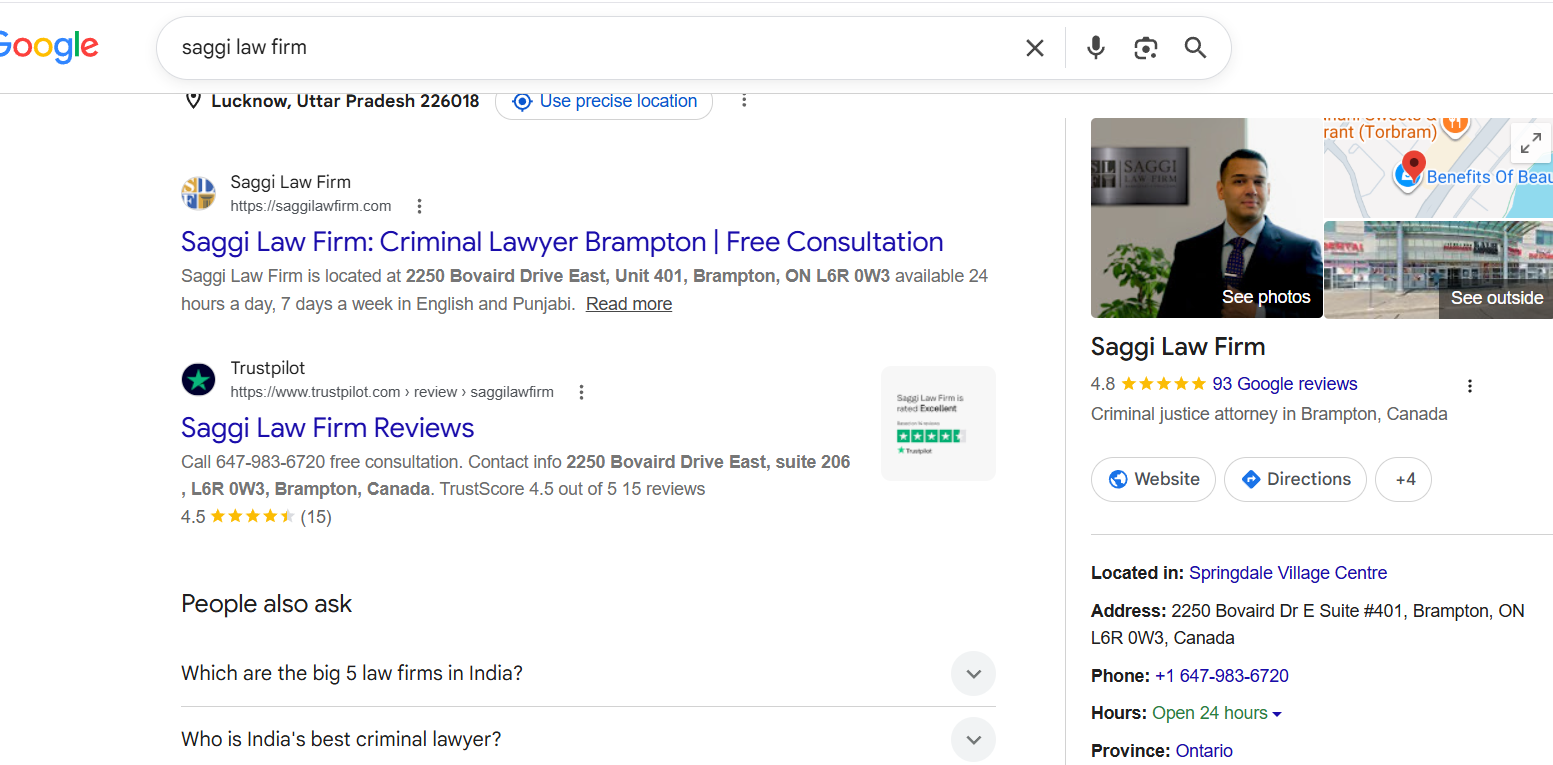Open the Trustpilot rating thumbnail image
The width and height of the screenshot is (1553, 765).
[x=938, y=423]
